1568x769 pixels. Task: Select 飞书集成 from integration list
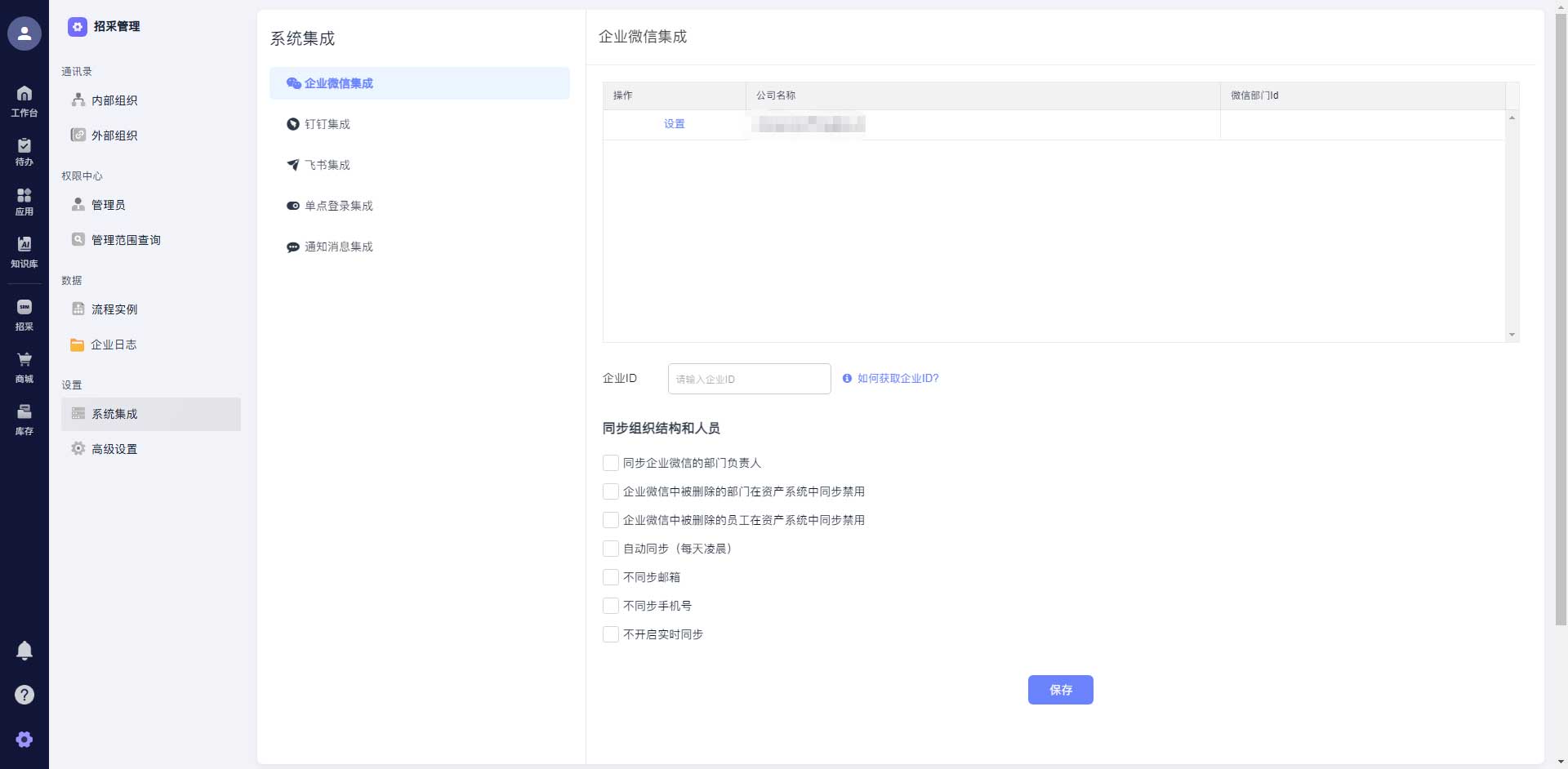click(x=327, y=165)
